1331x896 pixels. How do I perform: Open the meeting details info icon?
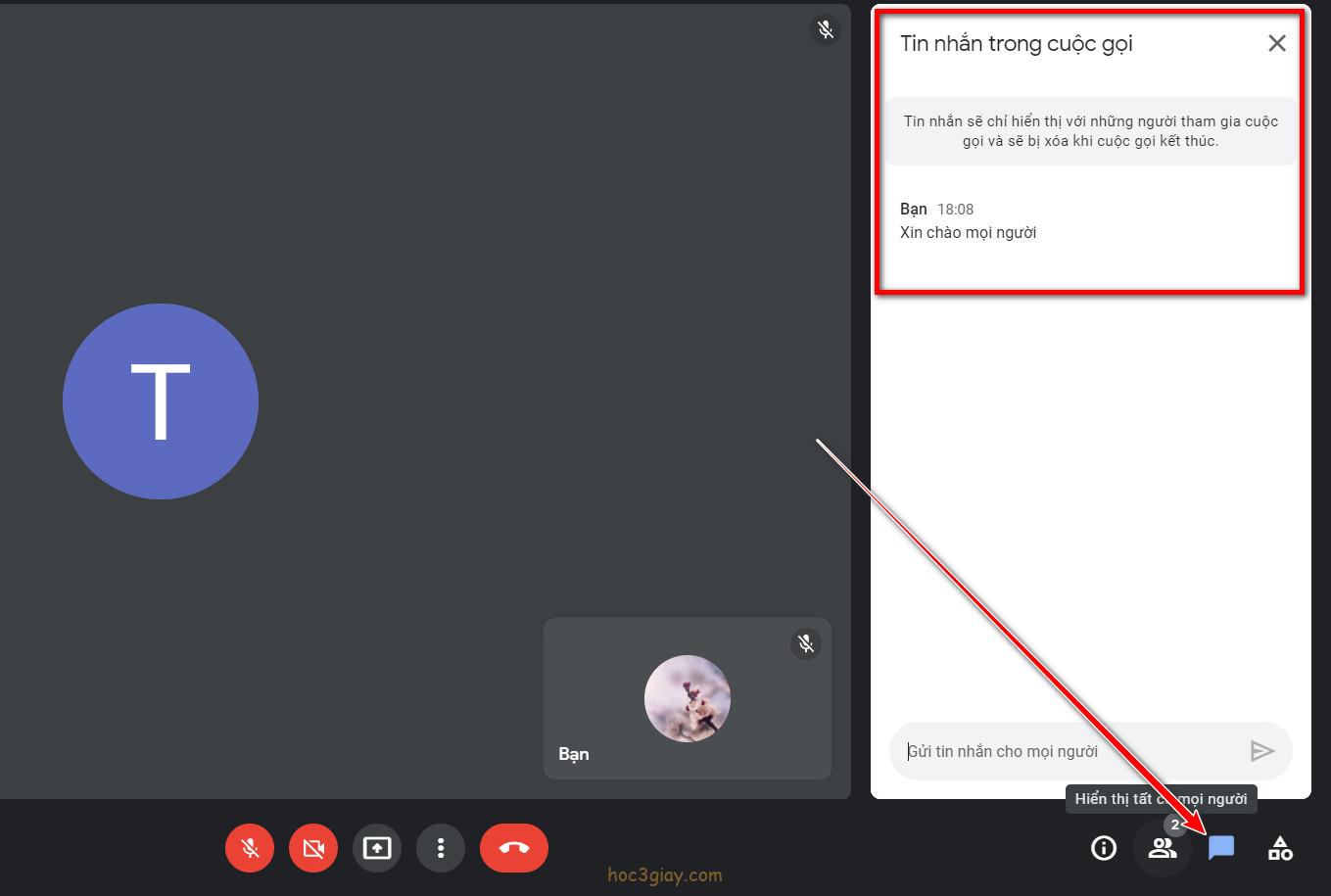[1104, 848]
